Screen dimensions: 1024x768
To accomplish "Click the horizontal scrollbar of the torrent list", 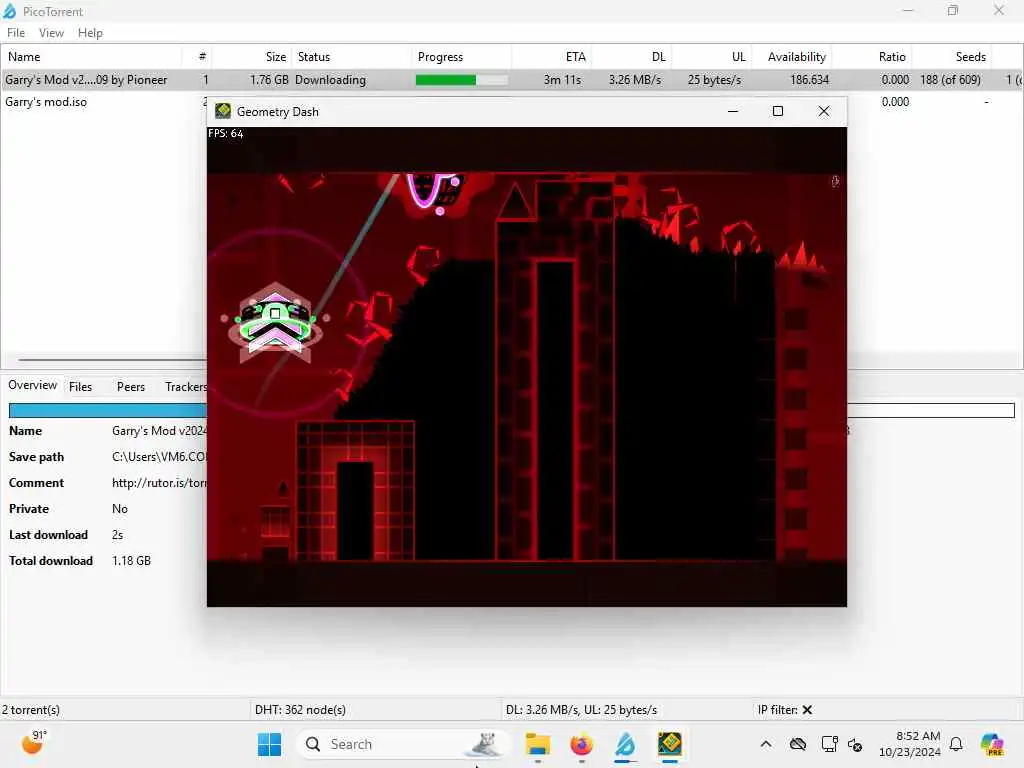I will pos(112,360).
